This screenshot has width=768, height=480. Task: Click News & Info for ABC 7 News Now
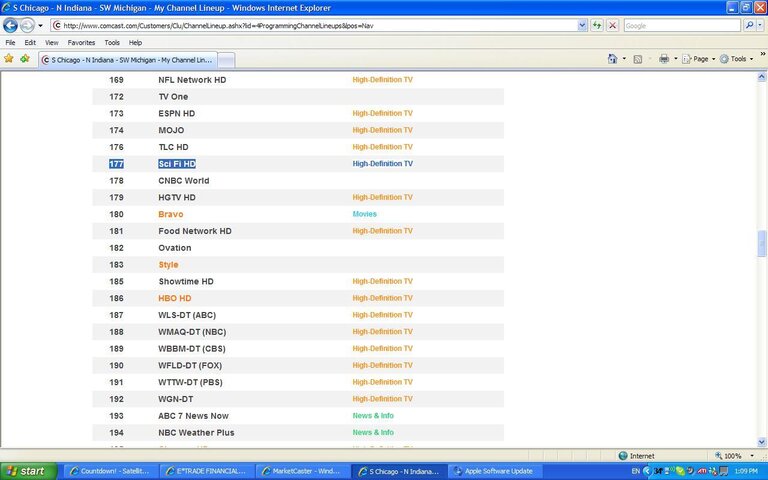373,416
